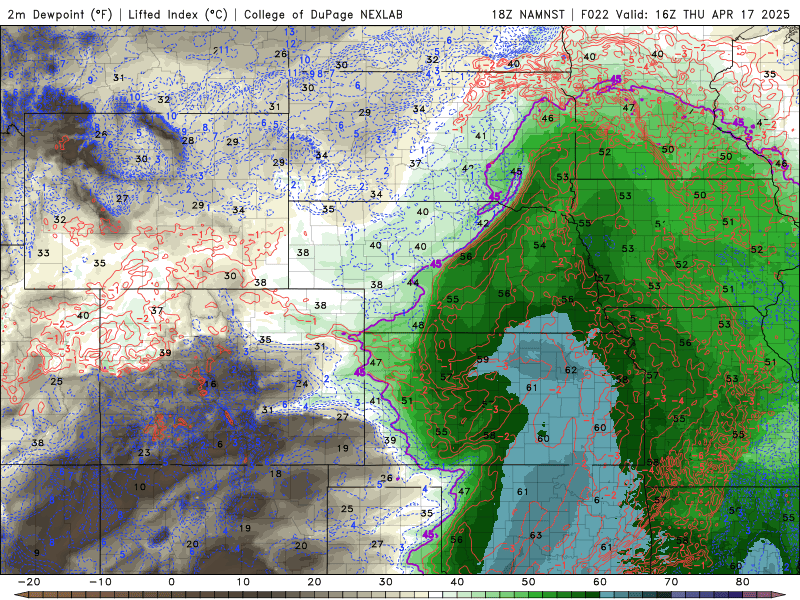Click the dewpoint value 33 on the map
The image size is (800, 600).
pos(43,253)
